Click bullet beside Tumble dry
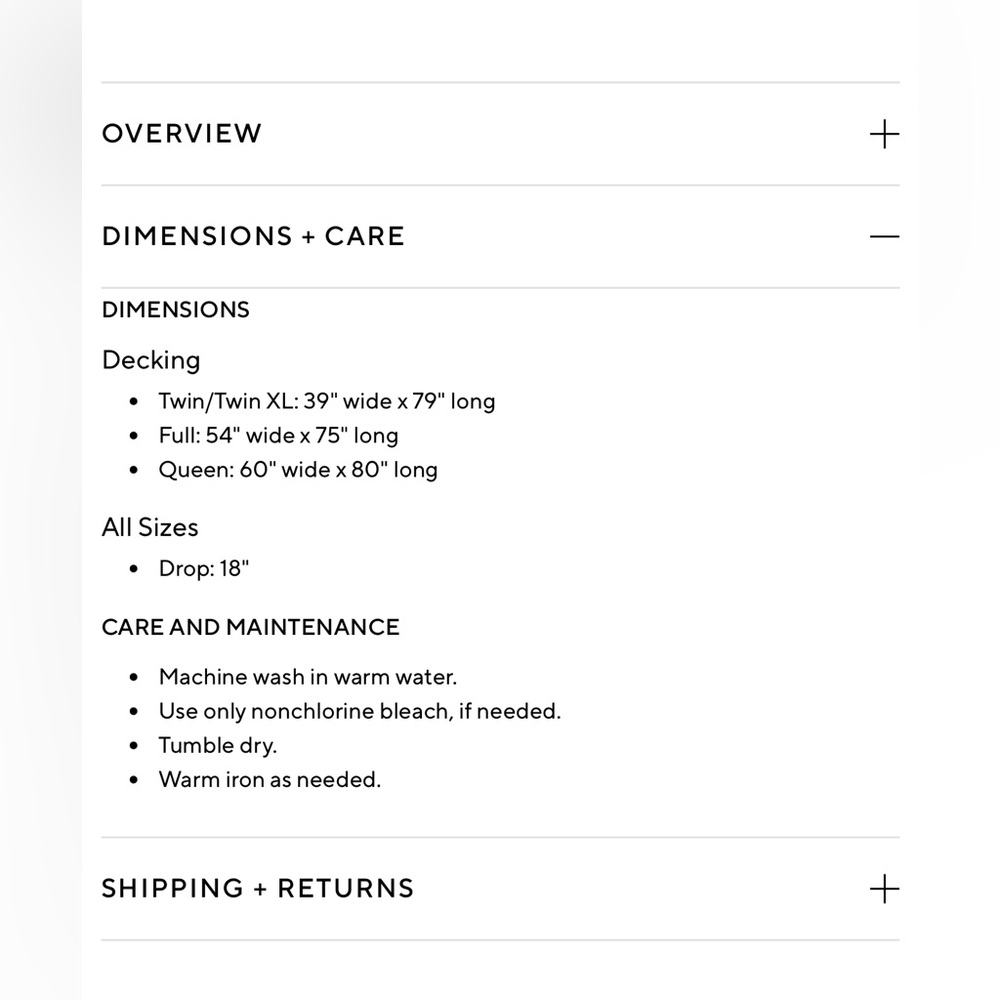Screen dimensions: 1000x1000 pyautogui.click(x=133, y=746)
